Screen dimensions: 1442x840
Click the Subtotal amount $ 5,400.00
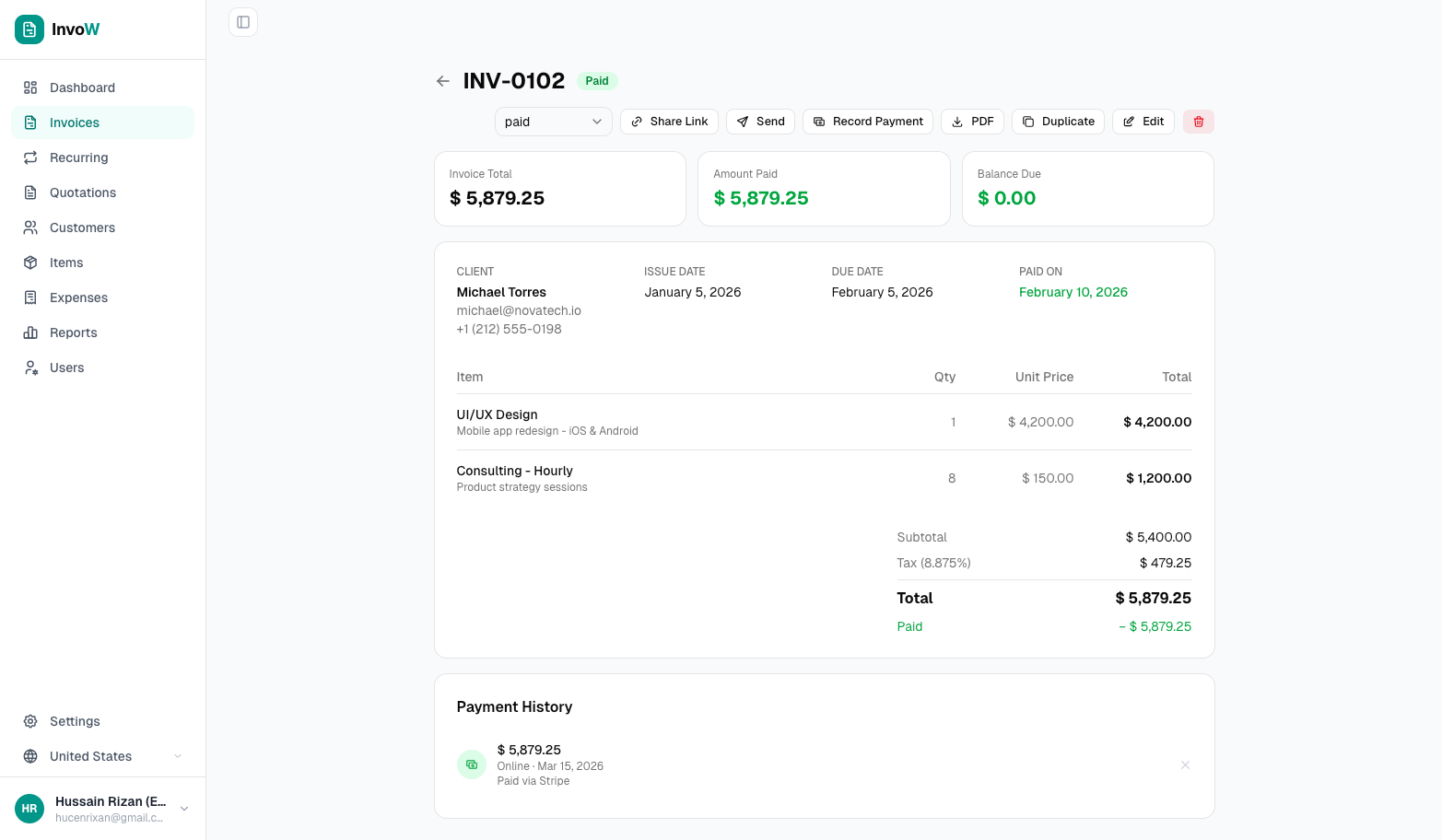tap(1158, 537)
